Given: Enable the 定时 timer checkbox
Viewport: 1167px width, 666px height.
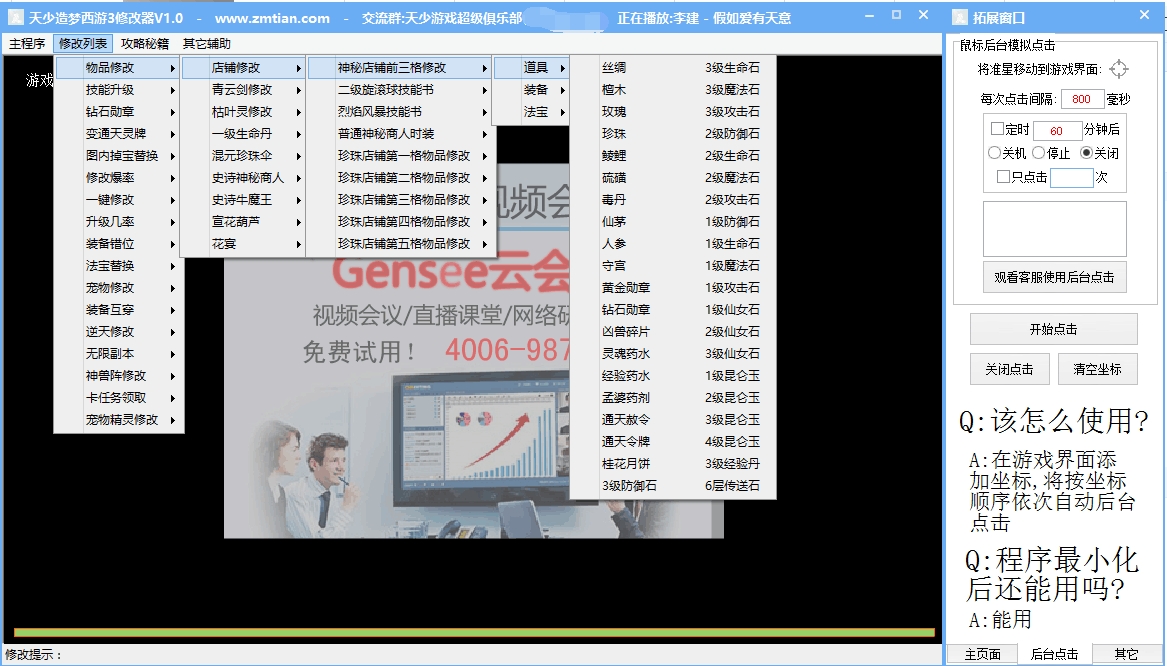Looking at the screenshot, I should [997, 129].
